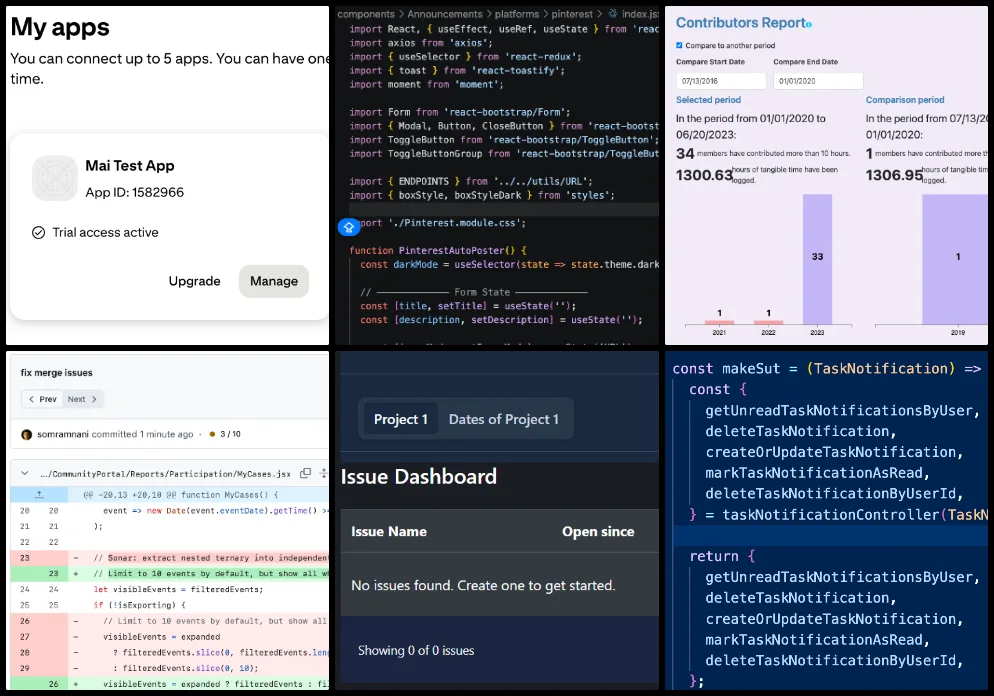Viewport: 994px width, 696px height.
Task: Open the '3 / 10' checks status
Action: 230,434
